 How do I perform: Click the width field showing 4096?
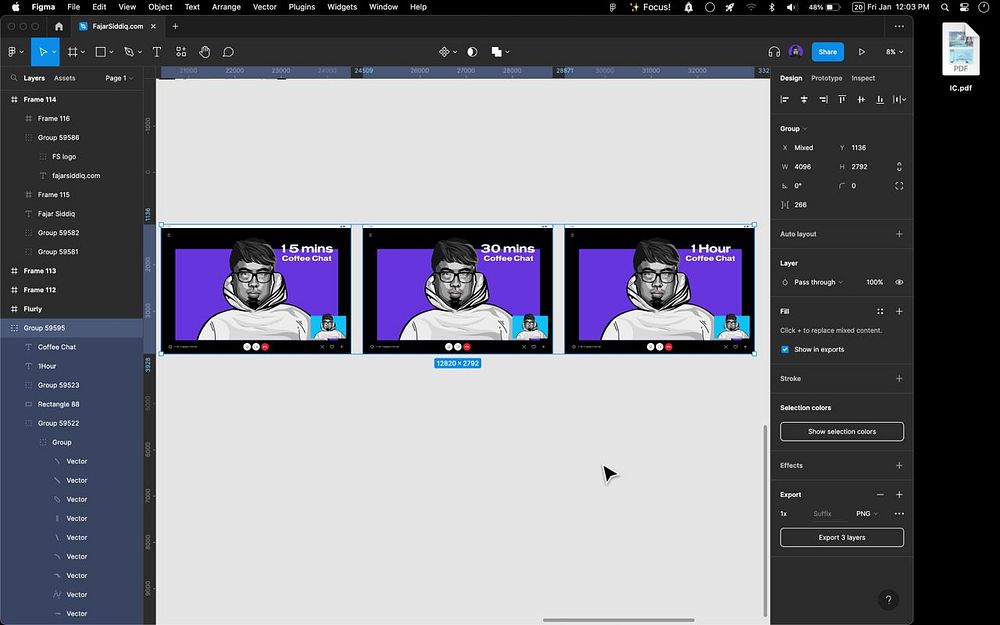click(x=804, y=166)
